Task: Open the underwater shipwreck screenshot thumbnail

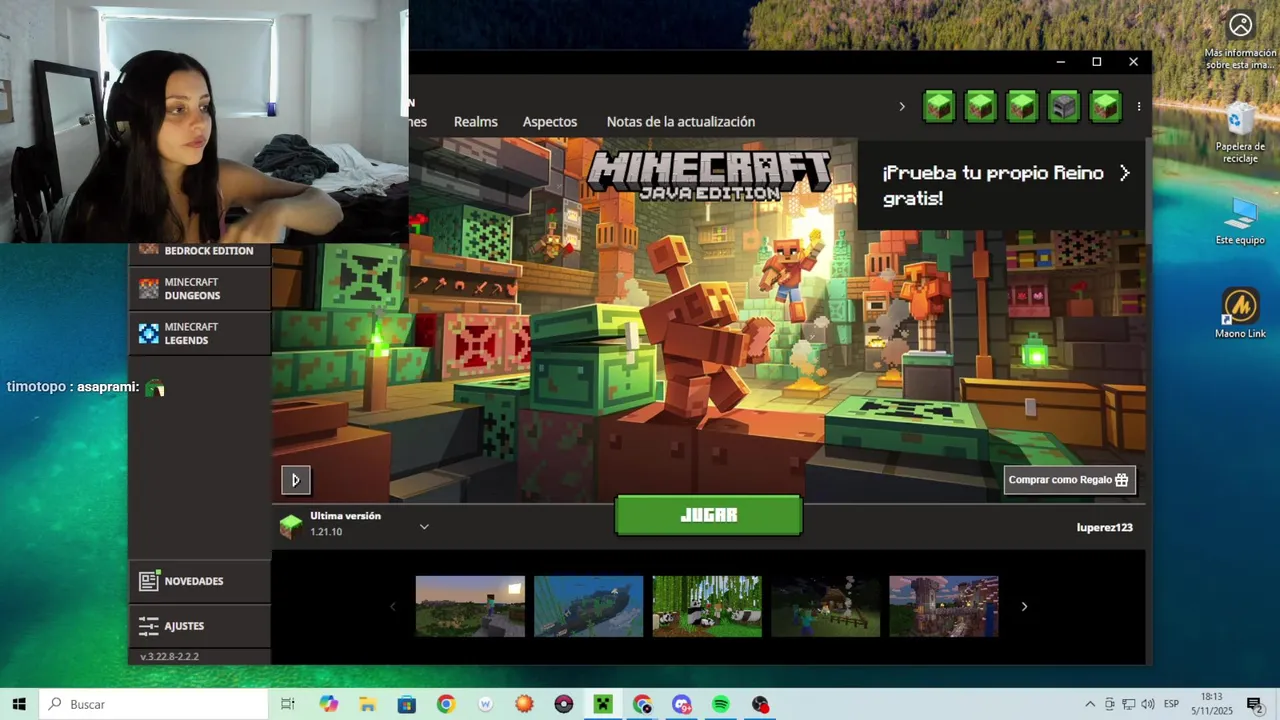Action: (x=588, y=606)
